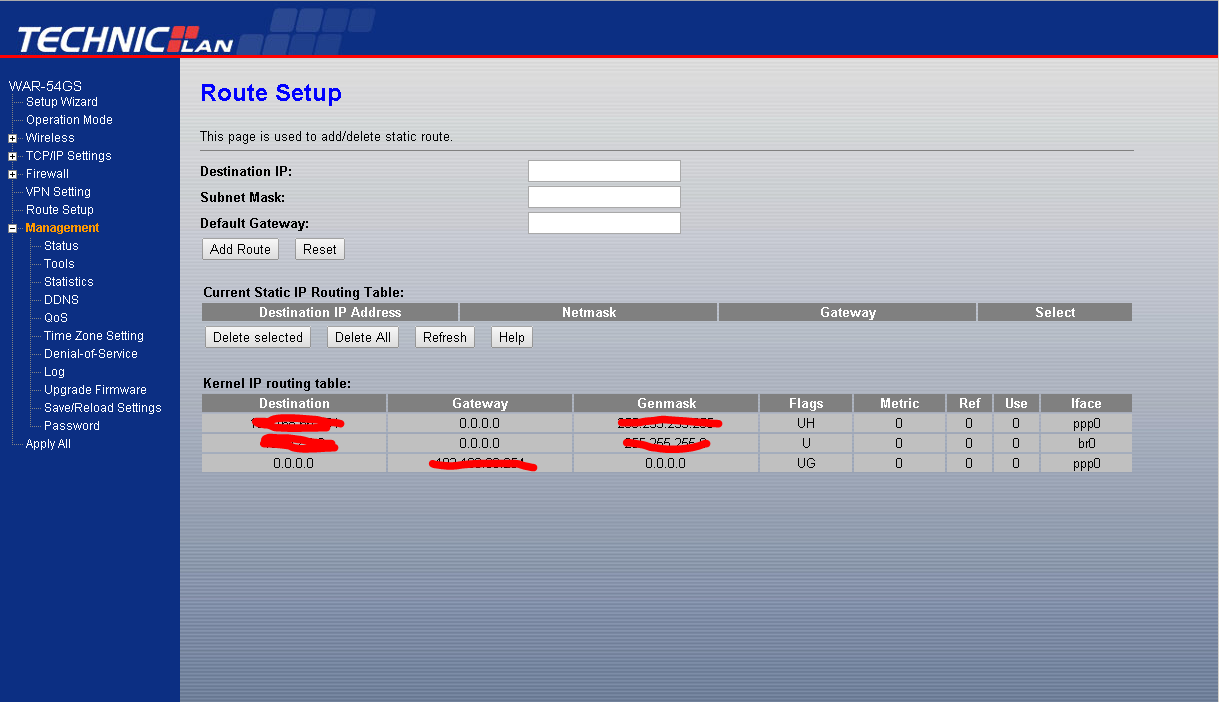This screenshot has height=702, width=1219.
Task: Open Tools under Management
Action: (59, 264)
